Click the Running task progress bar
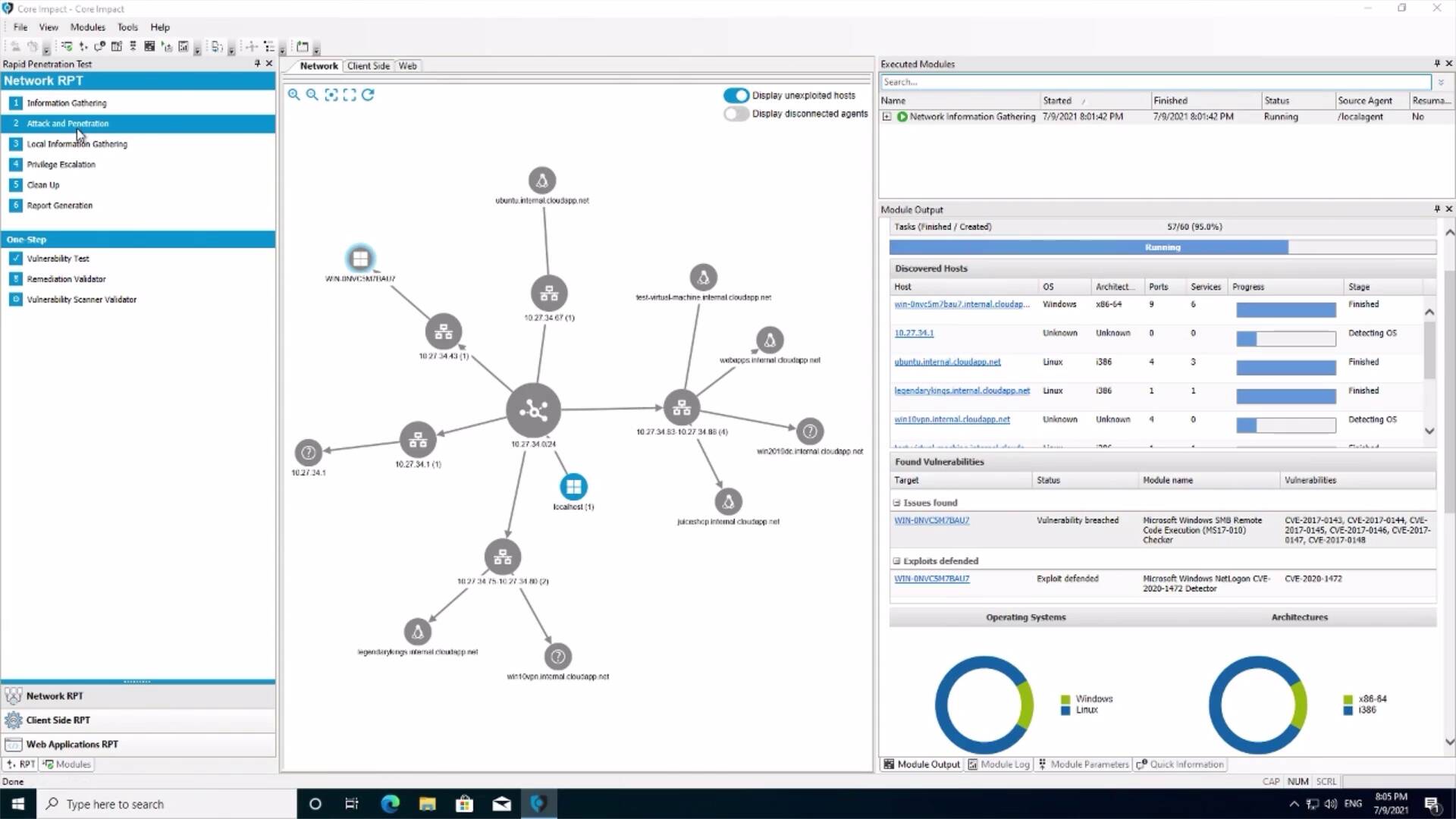1456x819 pixels. [x=1163, y=247]
